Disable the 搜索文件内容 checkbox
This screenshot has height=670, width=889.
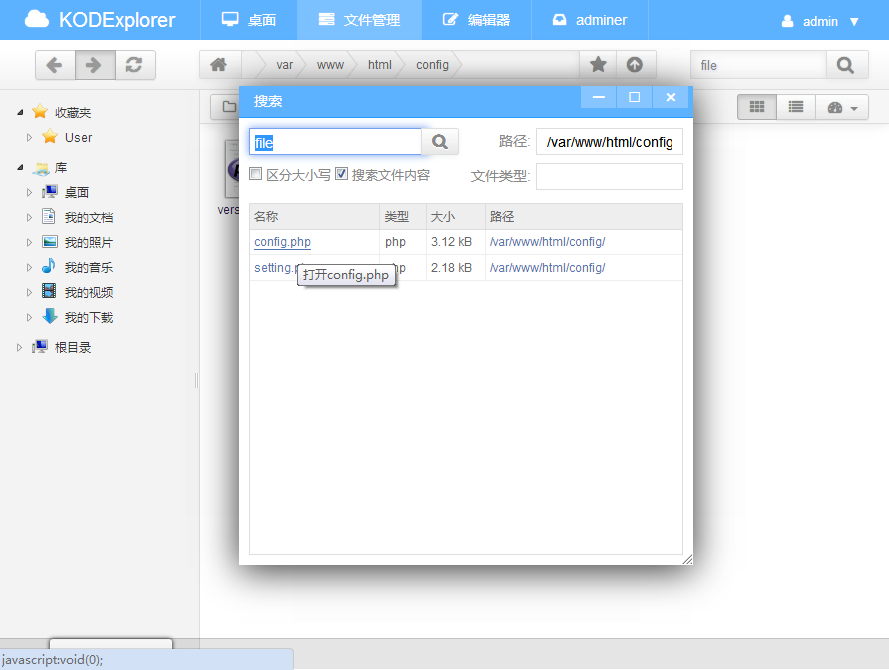point(341,172)
